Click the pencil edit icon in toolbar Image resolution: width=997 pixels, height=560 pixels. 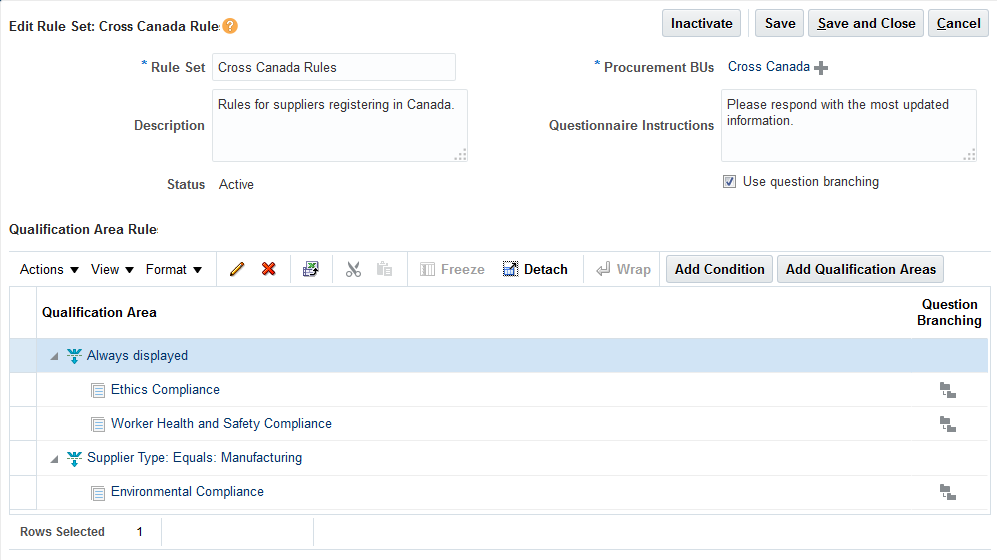coord(237,269)
